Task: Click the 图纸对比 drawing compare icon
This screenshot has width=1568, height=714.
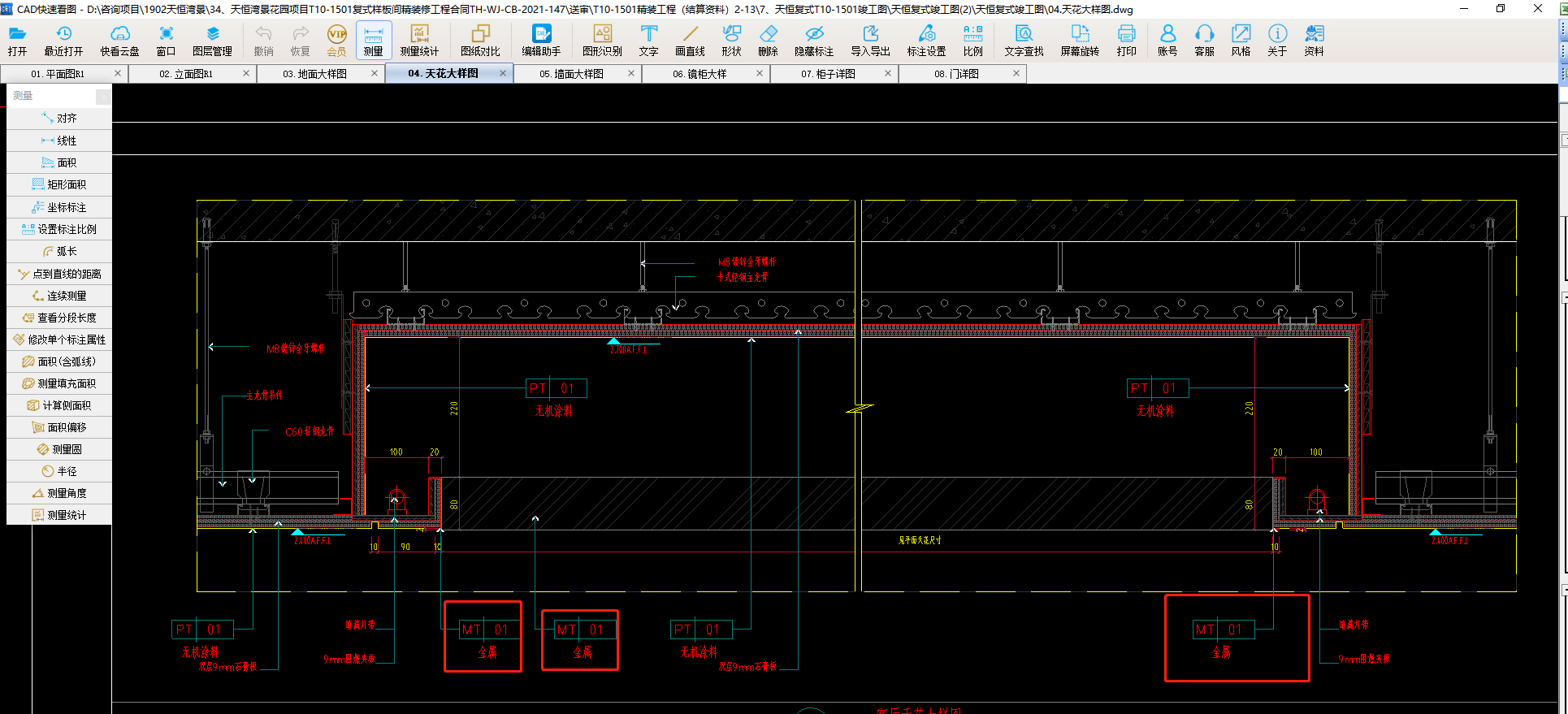Action: click(480, 40)
